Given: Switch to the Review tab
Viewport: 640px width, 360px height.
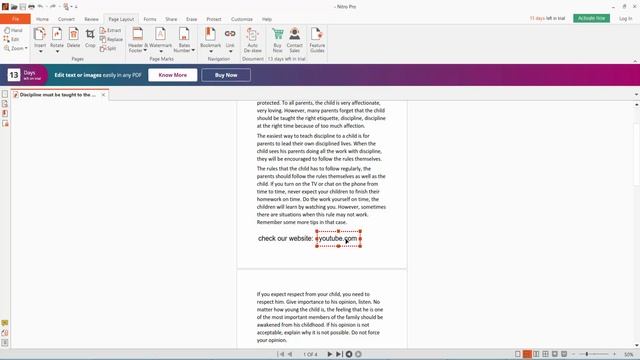Looking at the screenshot, I should (x=91, y=19).
